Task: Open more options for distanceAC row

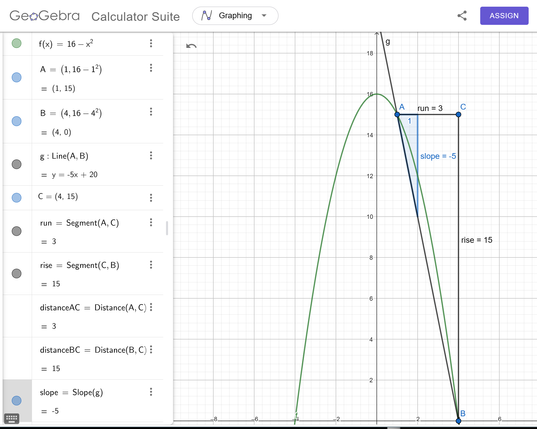Action: 151,307
